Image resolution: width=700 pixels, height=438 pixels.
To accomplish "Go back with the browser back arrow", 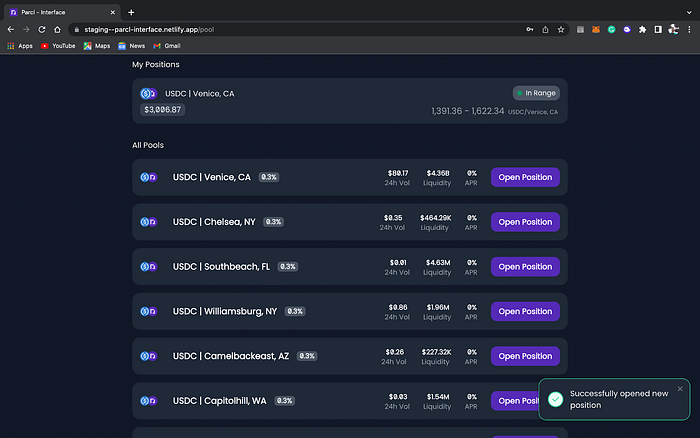I will 11,29.
